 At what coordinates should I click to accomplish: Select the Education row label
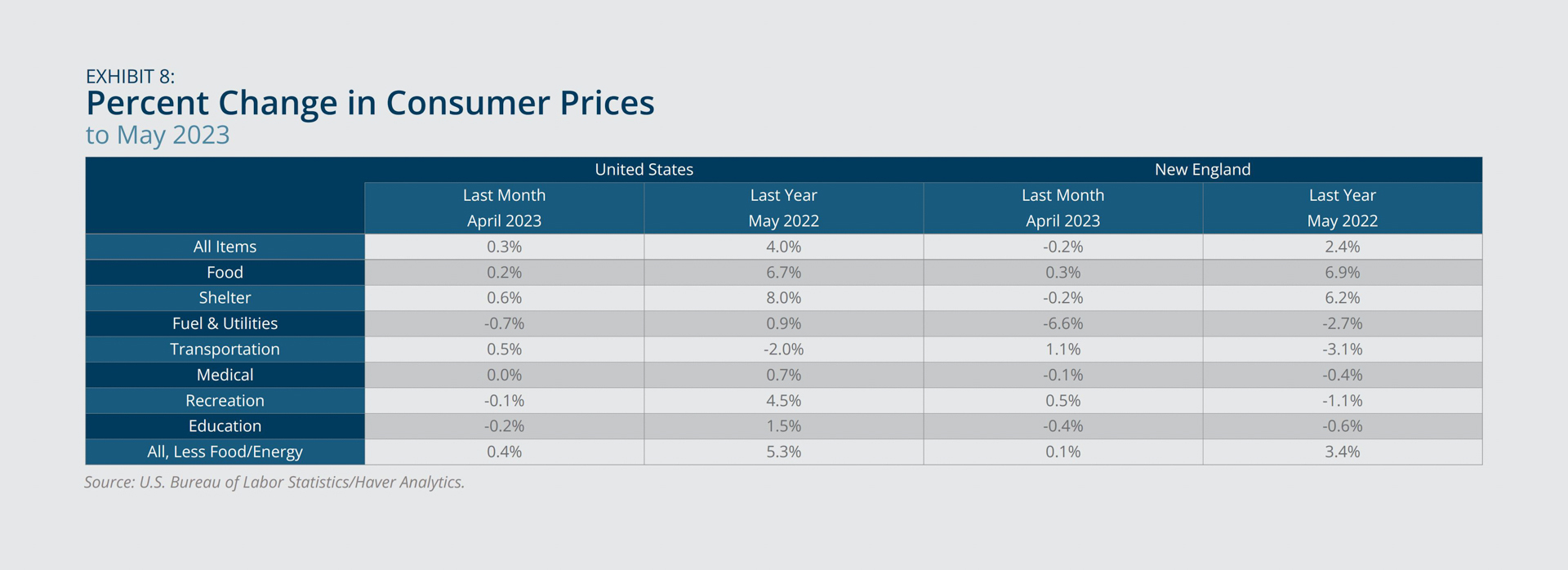coord(225,426)
